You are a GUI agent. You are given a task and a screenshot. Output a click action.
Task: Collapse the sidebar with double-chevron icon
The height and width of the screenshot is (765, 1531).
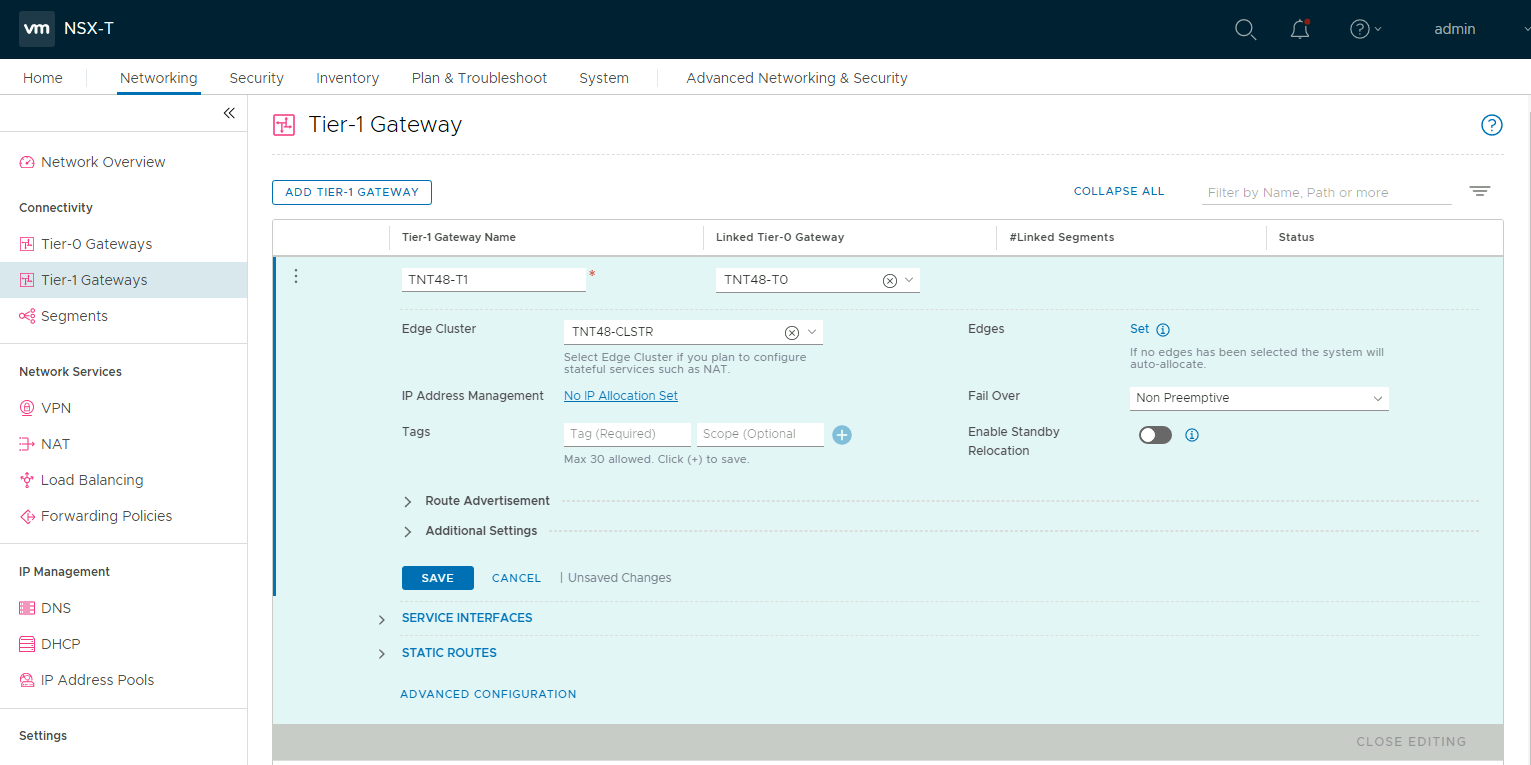click(x=229, y=113)
